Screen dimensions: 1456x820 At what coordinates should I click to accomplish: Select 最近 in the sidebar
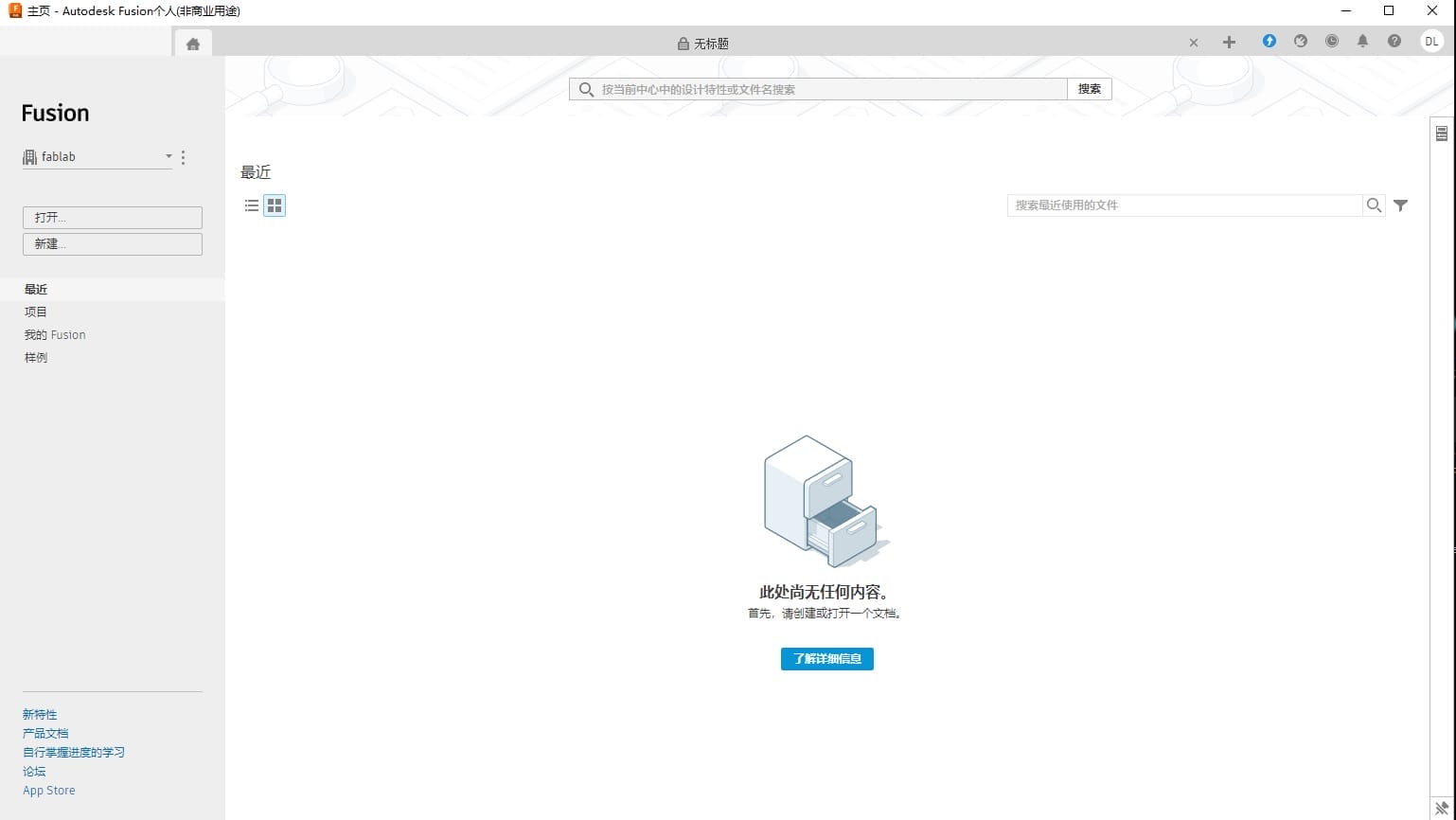(x=113, y=290)
